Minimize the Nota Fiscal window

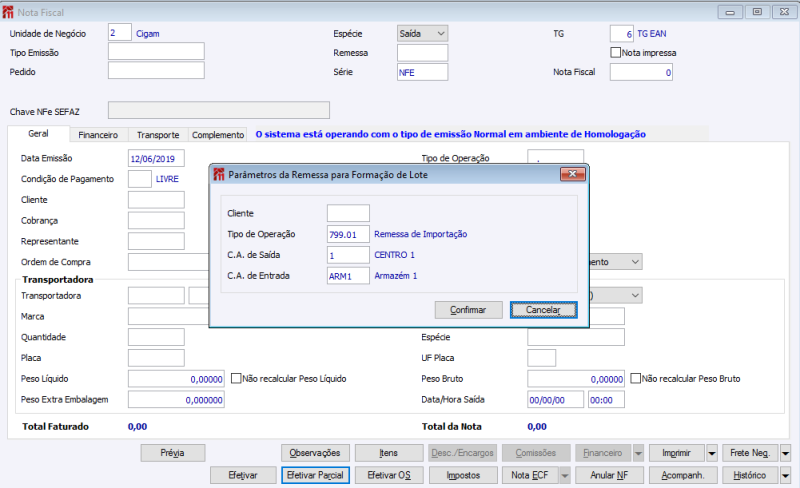click(730, 12)
